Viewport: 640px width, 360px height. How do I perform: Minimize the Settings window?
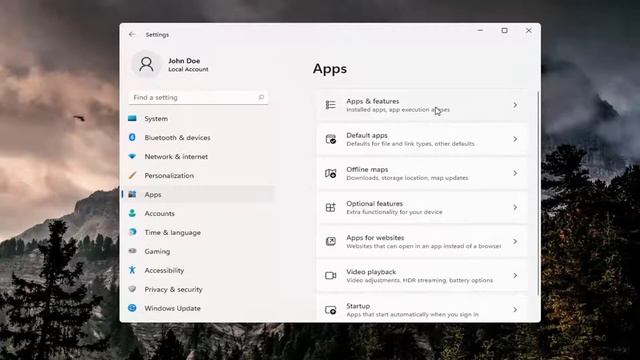[x=480, y=30]
